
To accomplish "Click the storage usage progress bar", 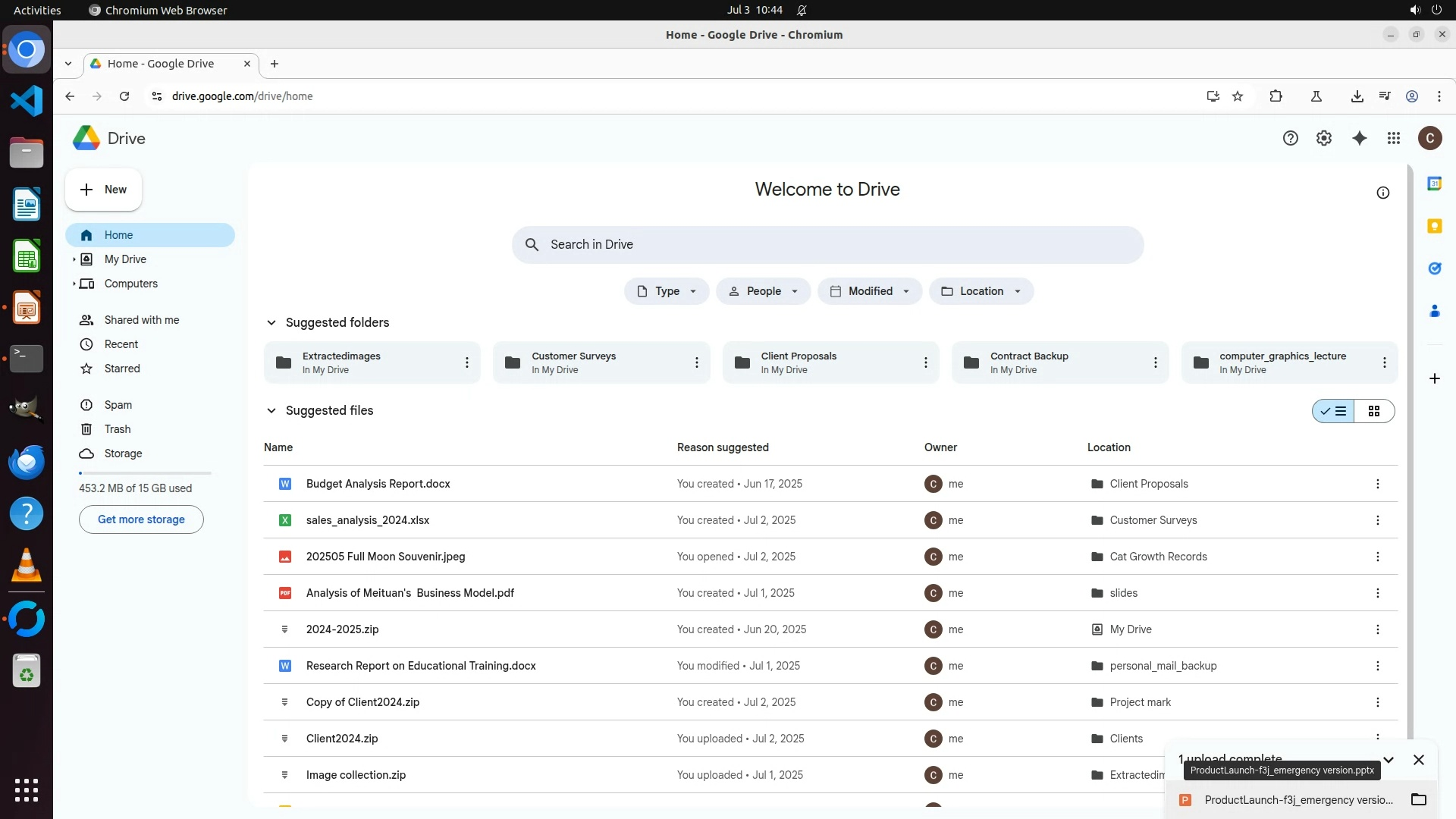I will pyautogui.click(x=144, y=473).
